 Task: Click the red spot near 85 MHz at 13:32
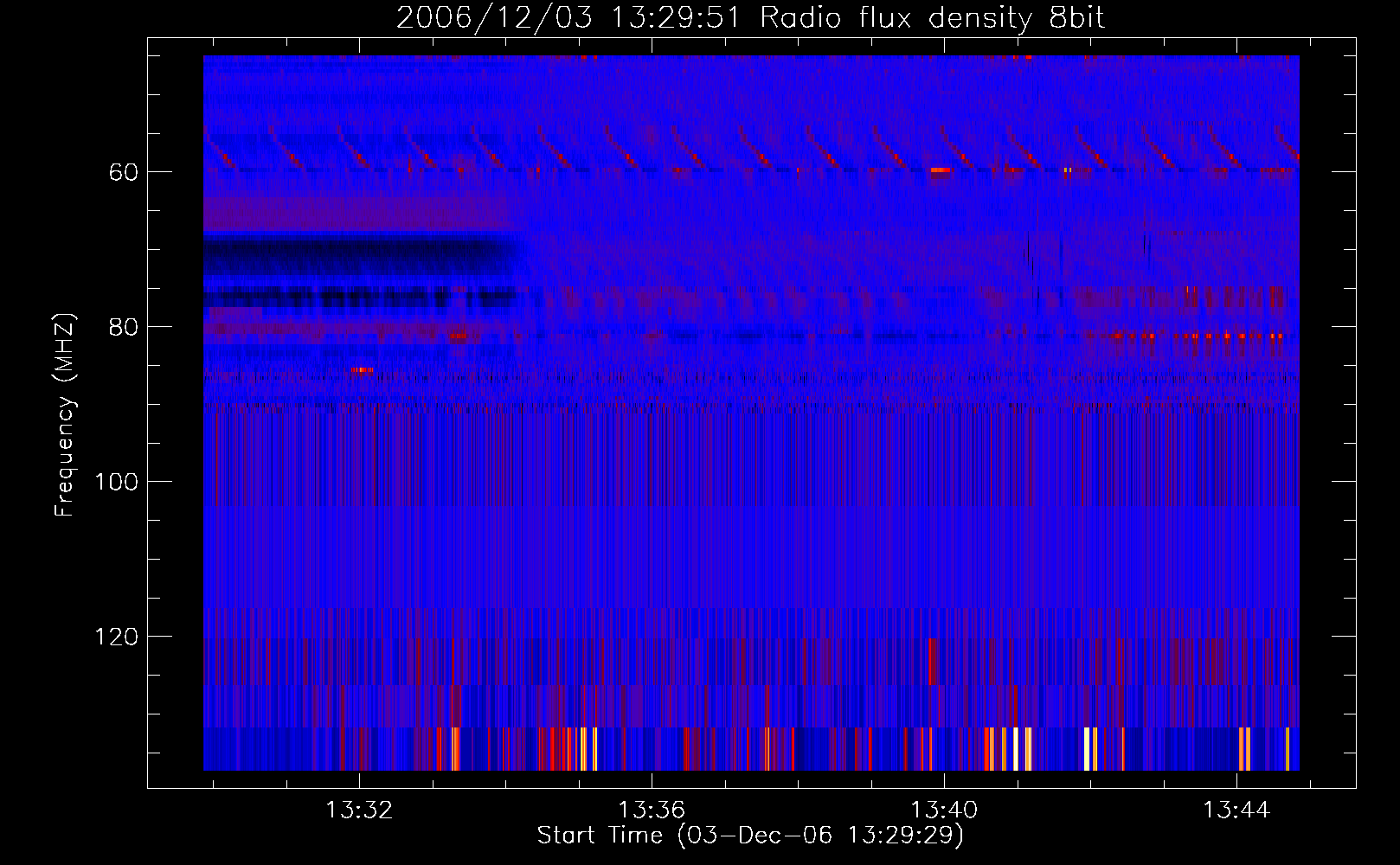click(362, 370)
